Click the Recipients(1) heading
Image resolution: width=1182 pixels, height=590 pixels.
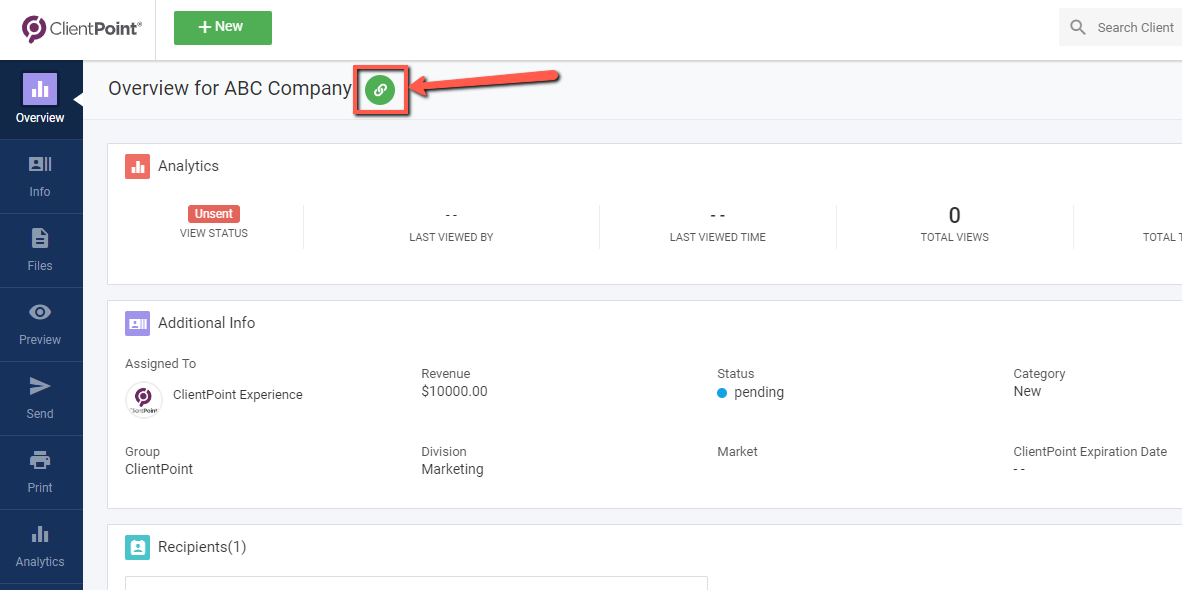pyautogui.click(x=202, y=547)
